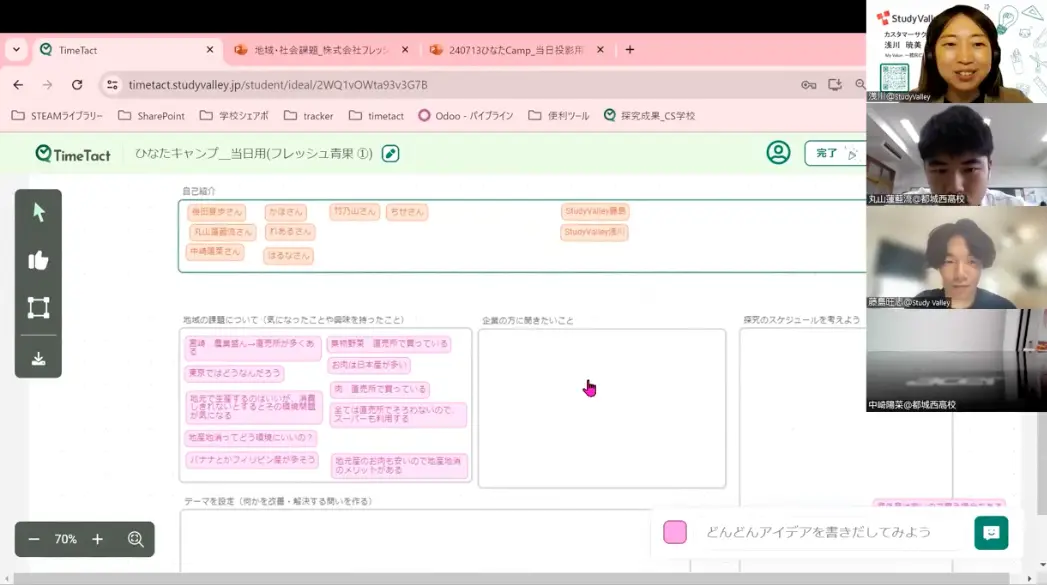Open the user profile avatar icon
Screen dimensions: 1047x585
click(x=778, y=153)
